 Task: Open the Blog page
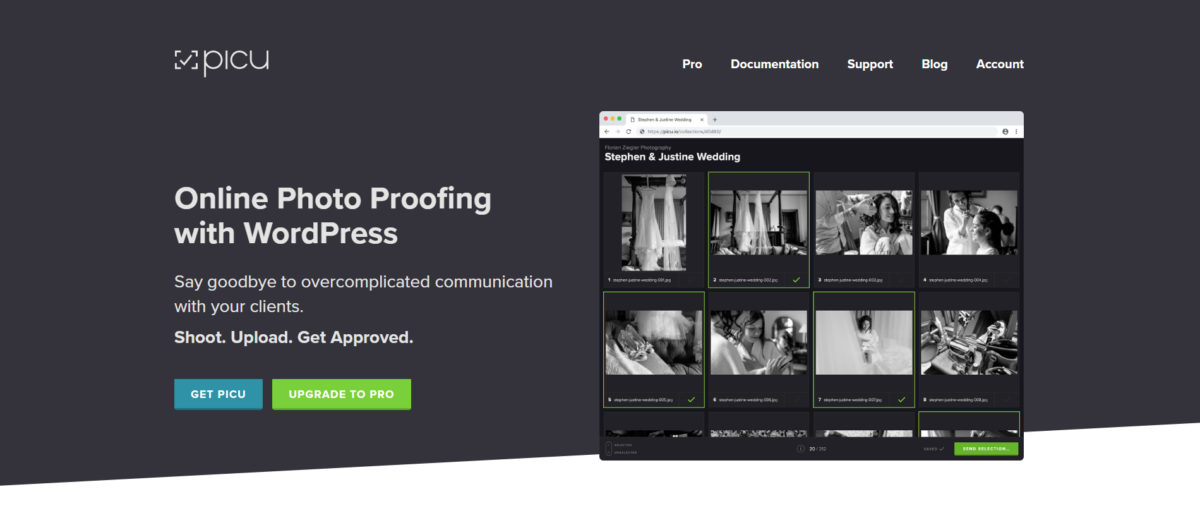pos(934,64)
